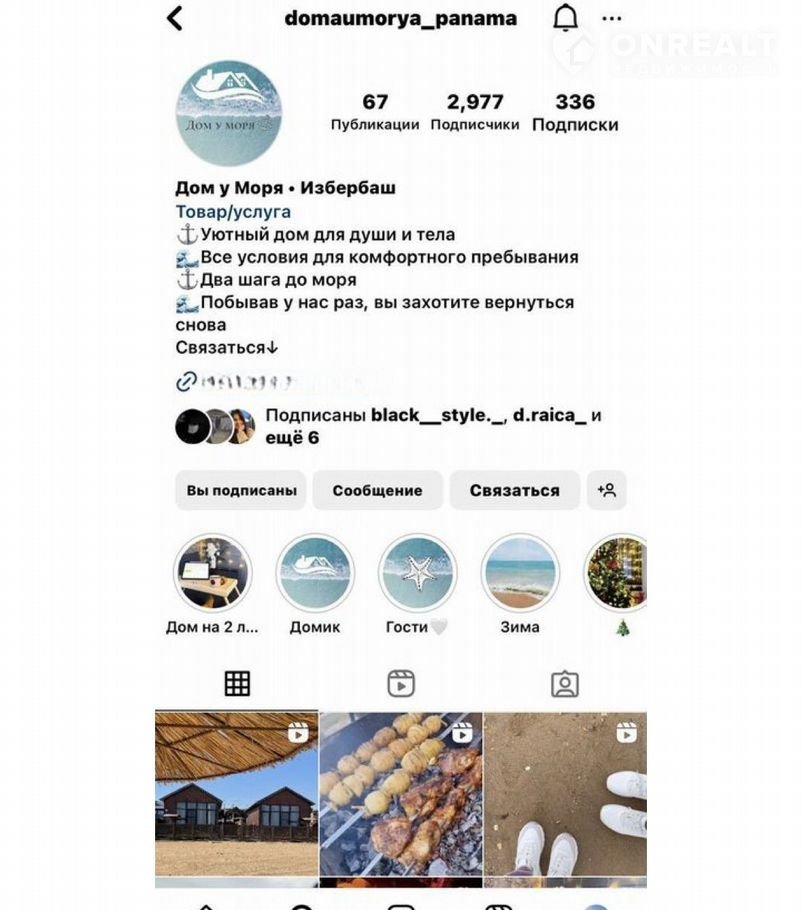Open the Christmas tree highlight

(616, 573)
